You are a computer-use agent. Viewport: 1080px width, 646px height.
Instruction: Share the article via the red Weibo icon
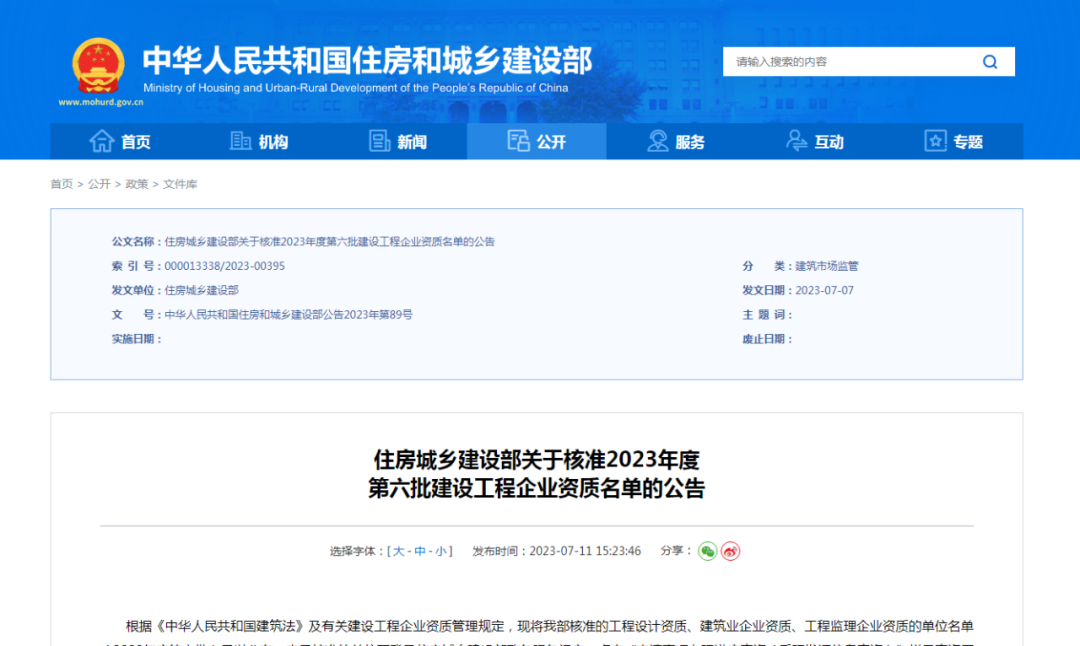click(729, 551)
